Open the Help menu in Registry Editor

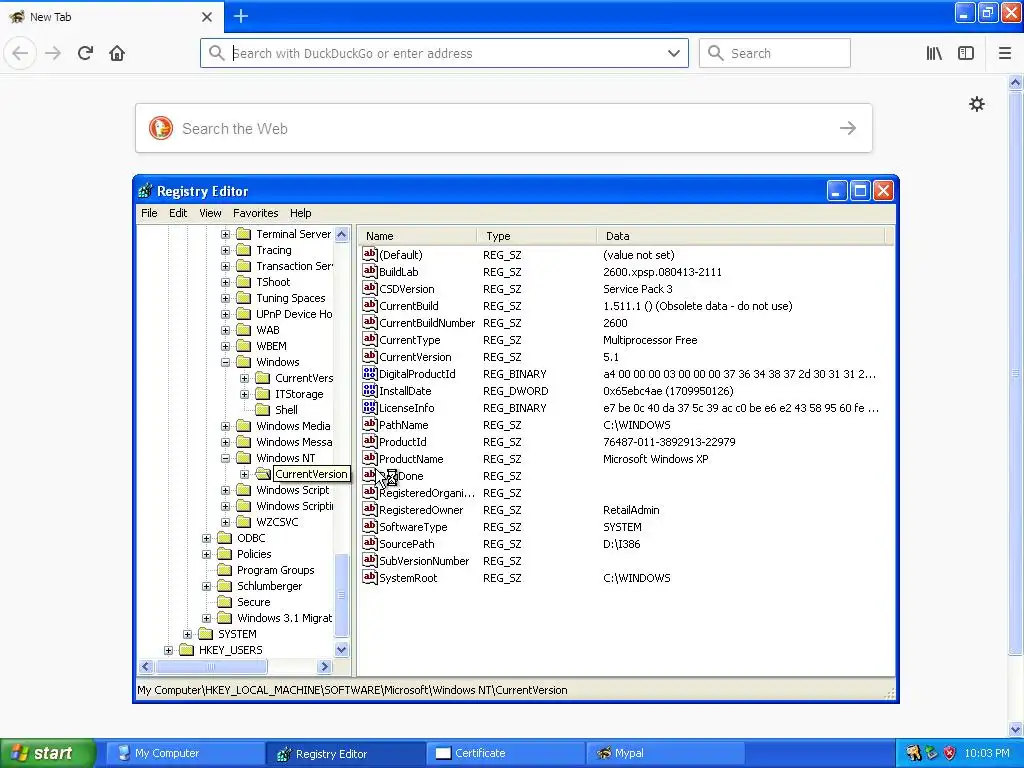(300, 213)
